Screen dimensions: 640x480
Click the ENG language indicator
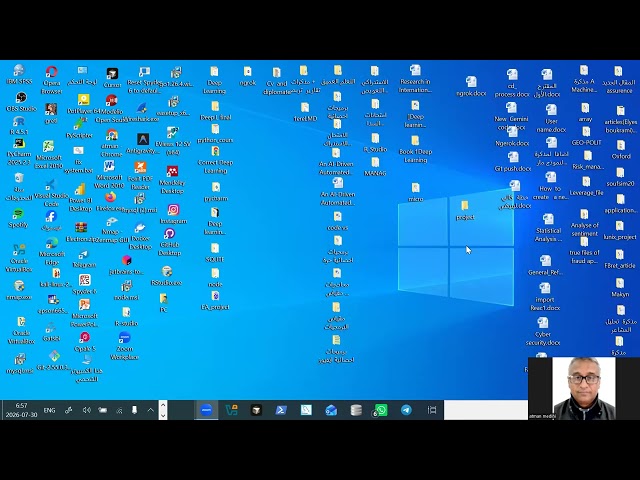[x=49, y=410]
